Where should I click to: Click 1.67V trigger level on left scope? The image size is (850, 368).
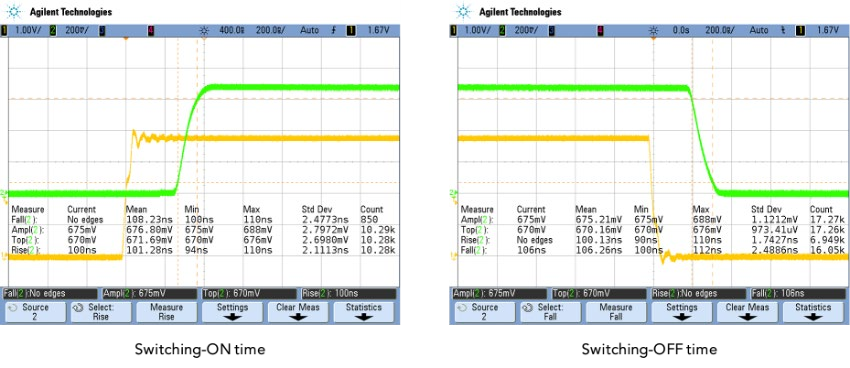(x=378, y=30)
